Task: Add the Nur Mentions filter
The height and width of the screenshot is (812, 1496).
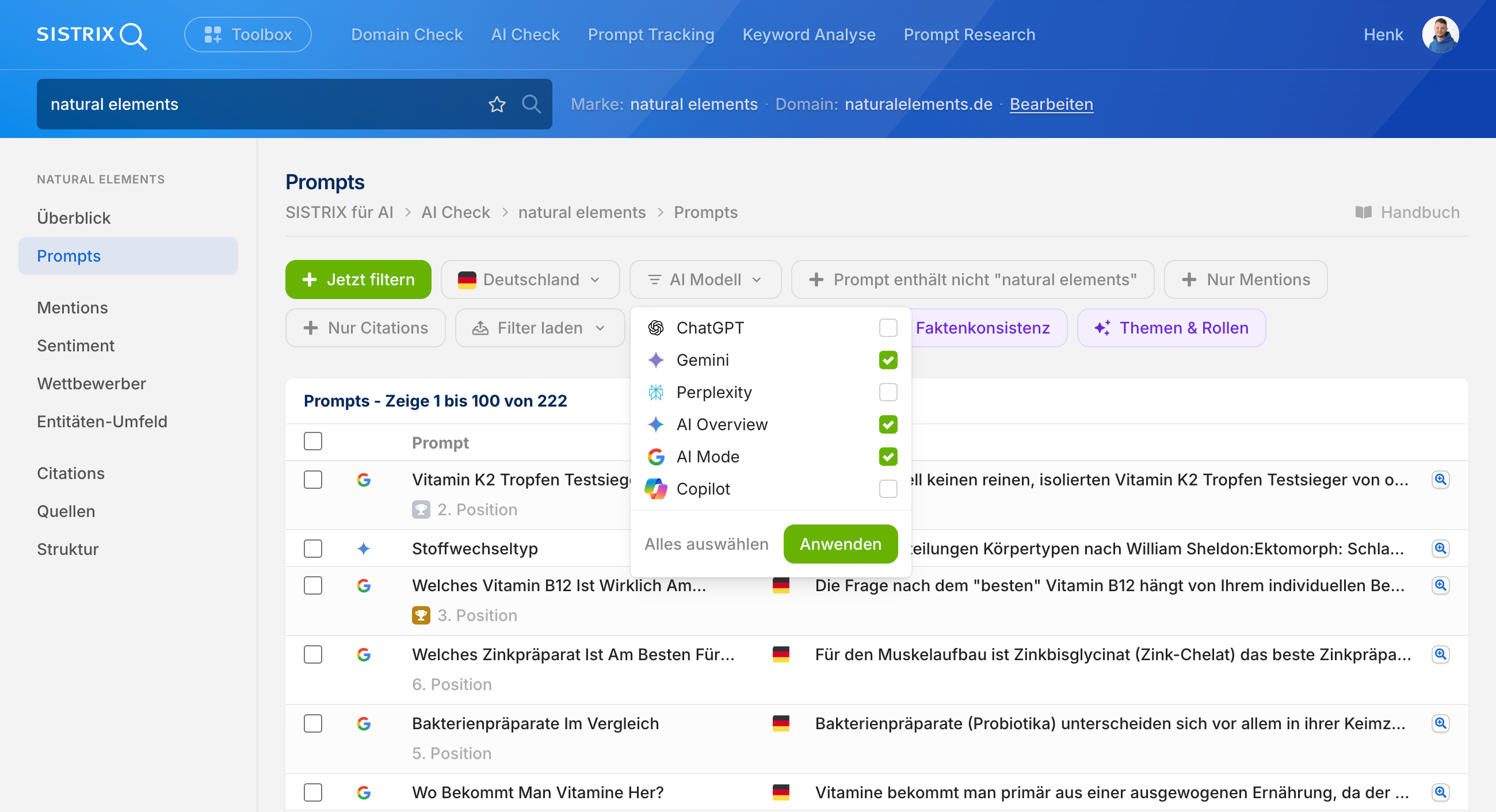Action: (1246, 279)
